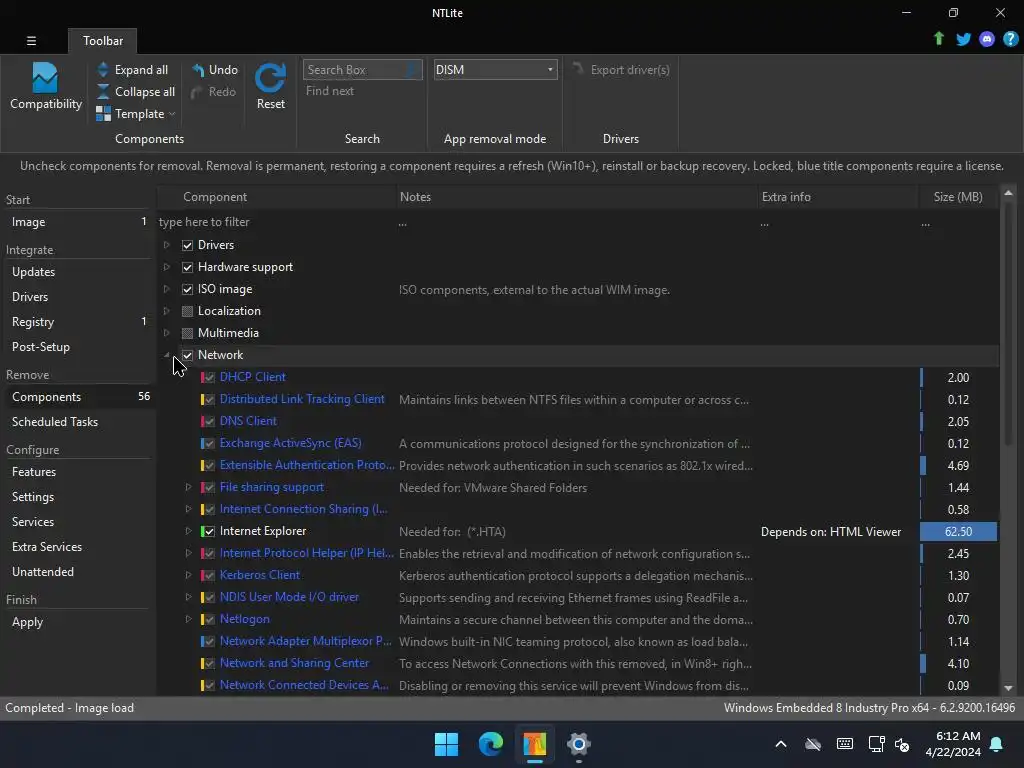Click the component filter field
Viewport: 1024px width, 768px height.
276,222
